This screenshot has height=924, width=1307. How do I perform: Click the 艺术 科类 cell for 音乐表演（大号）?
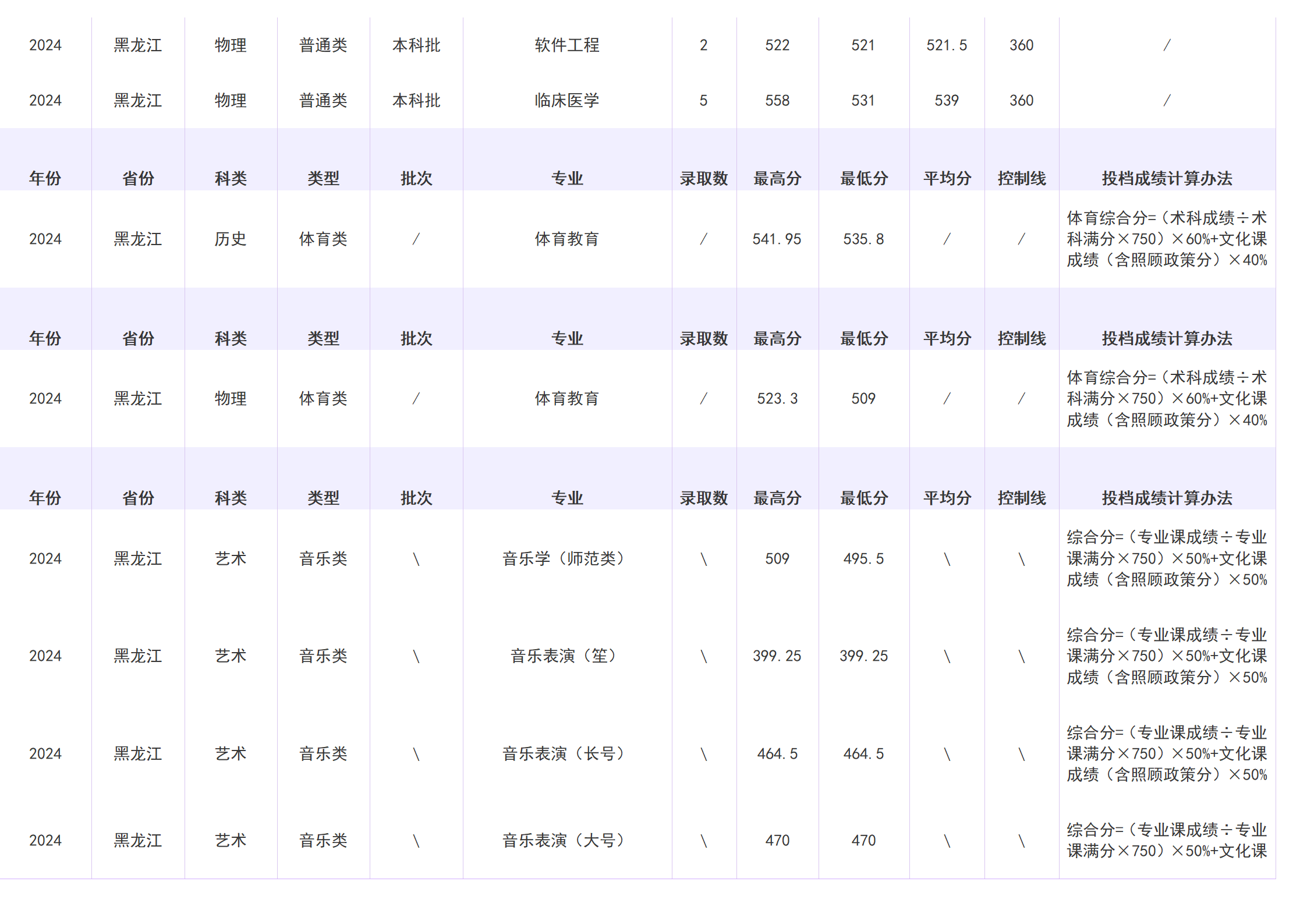(x=231, y=840)
